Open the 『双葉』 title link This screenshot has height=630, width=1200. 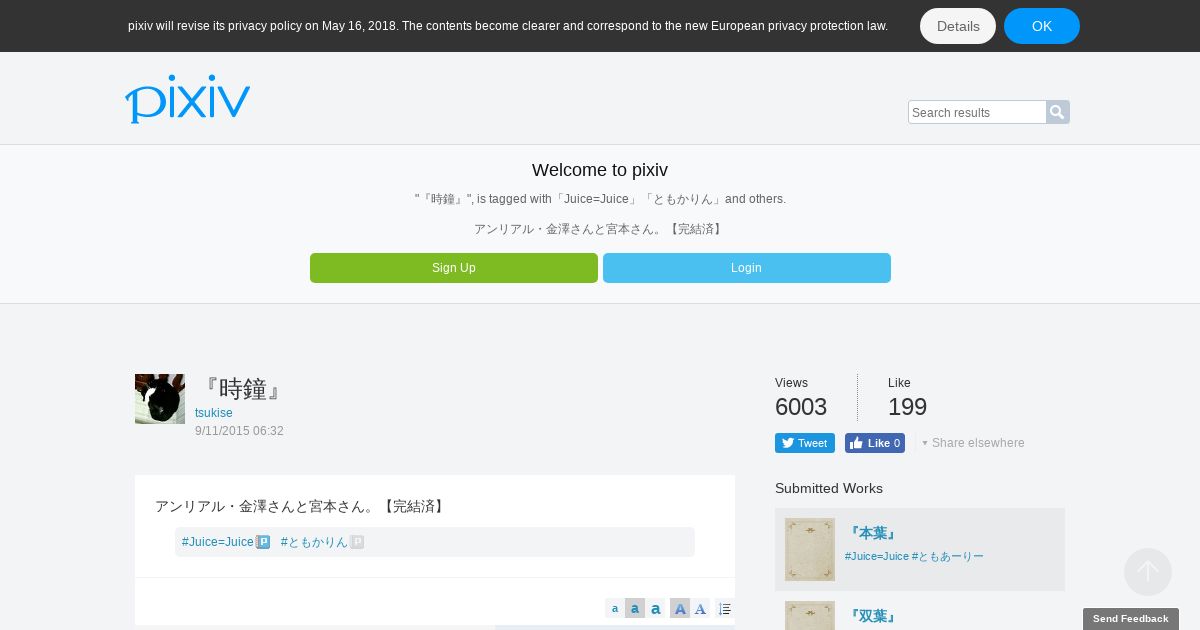[872, 617]
